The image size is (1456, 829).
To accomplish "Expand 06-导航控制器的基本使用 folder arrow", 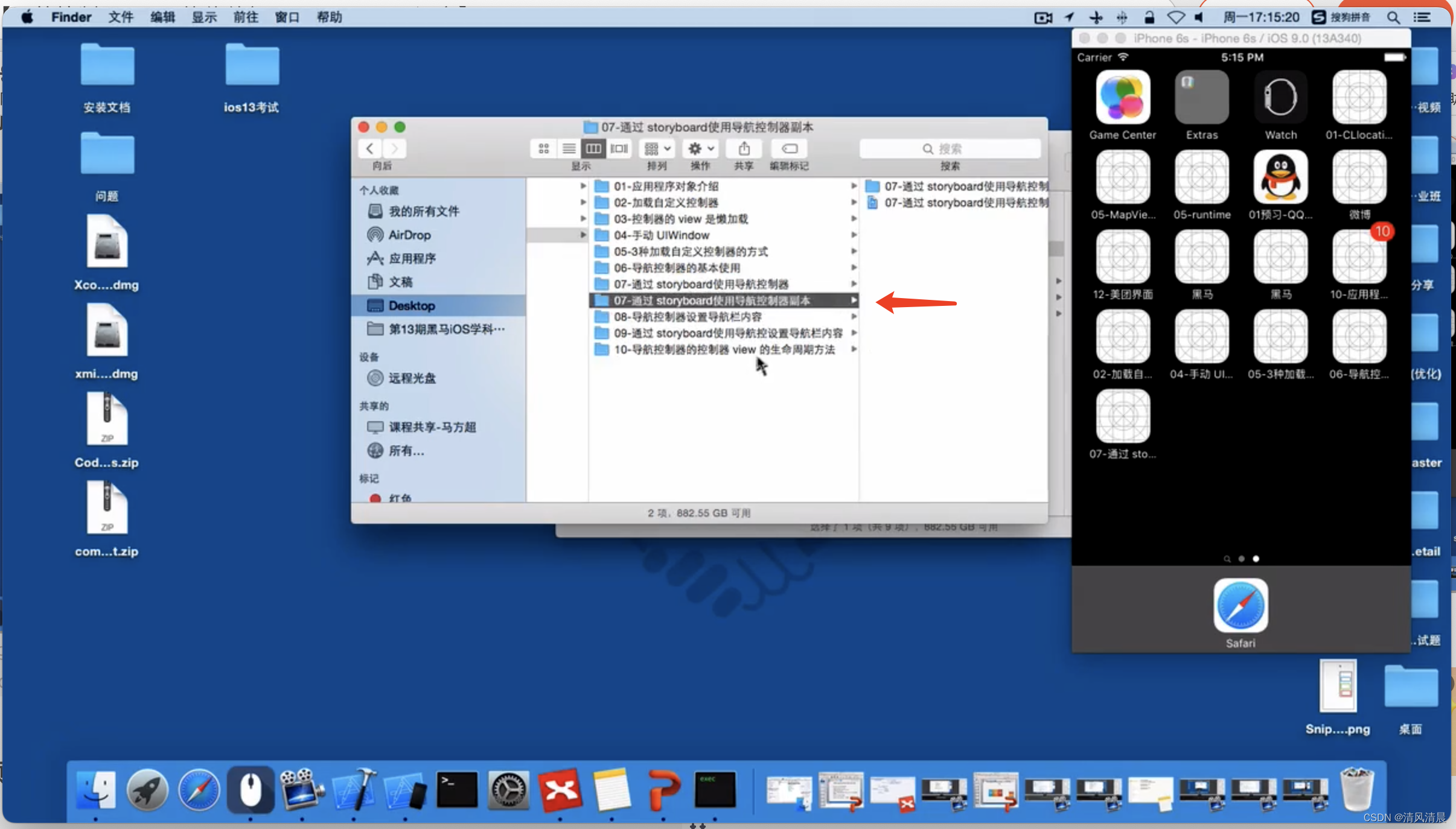I will 854,267.
